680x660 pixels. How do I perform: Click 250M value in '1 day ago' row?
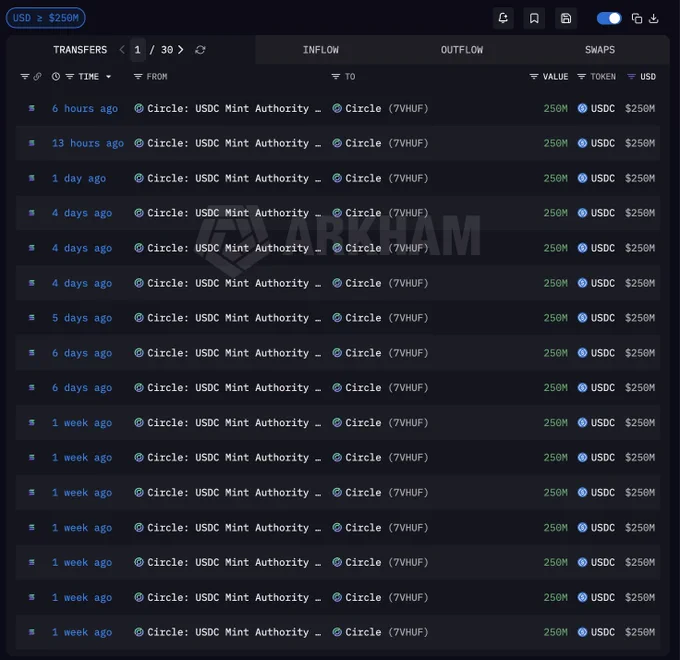556,178
